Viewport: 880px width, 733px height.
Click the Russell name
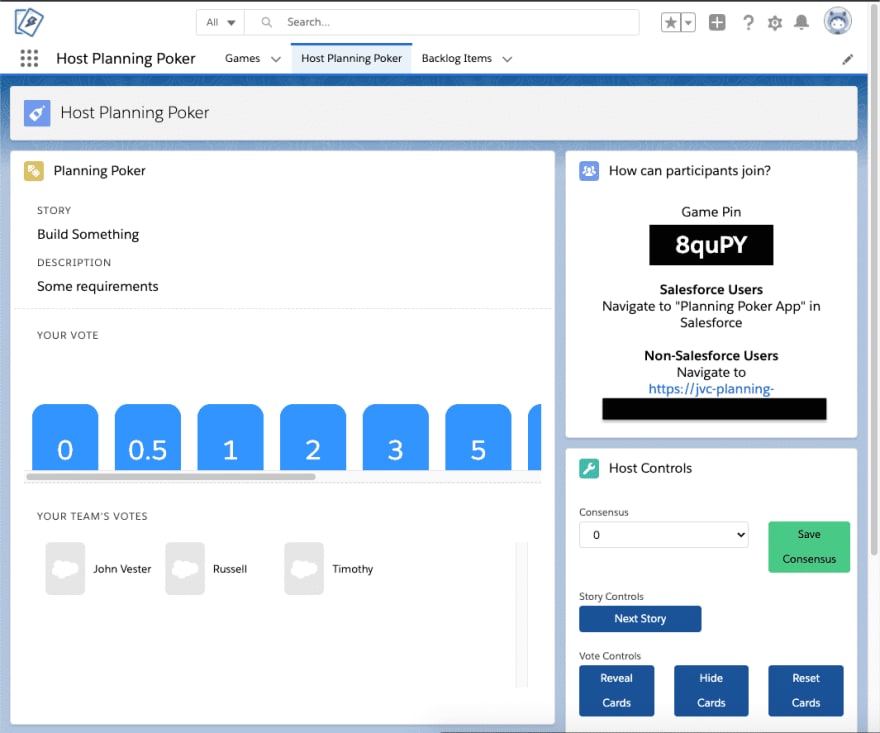pyautogui.click(x=230, y=569)
